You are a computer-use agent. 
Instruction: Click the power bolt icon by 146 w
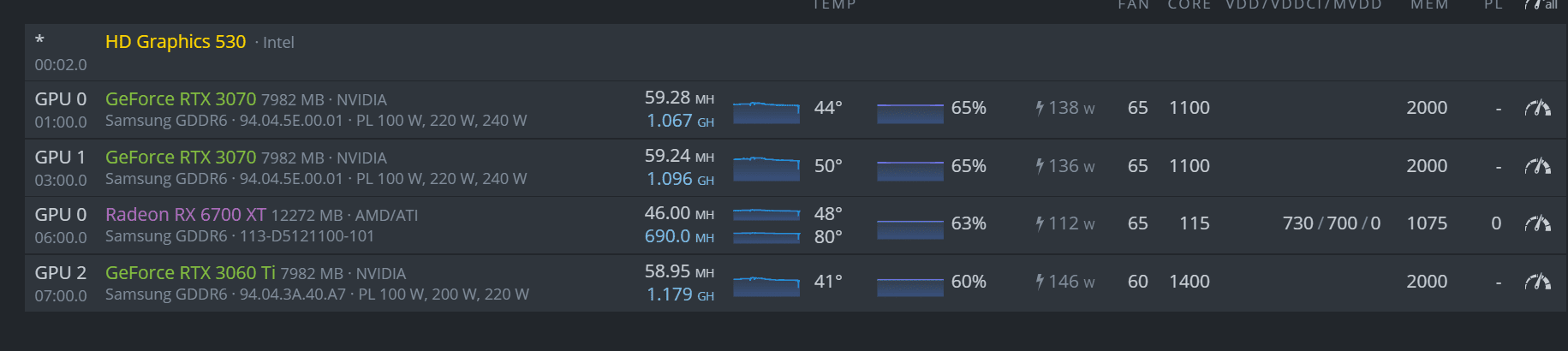click(x=1040, y=282)
